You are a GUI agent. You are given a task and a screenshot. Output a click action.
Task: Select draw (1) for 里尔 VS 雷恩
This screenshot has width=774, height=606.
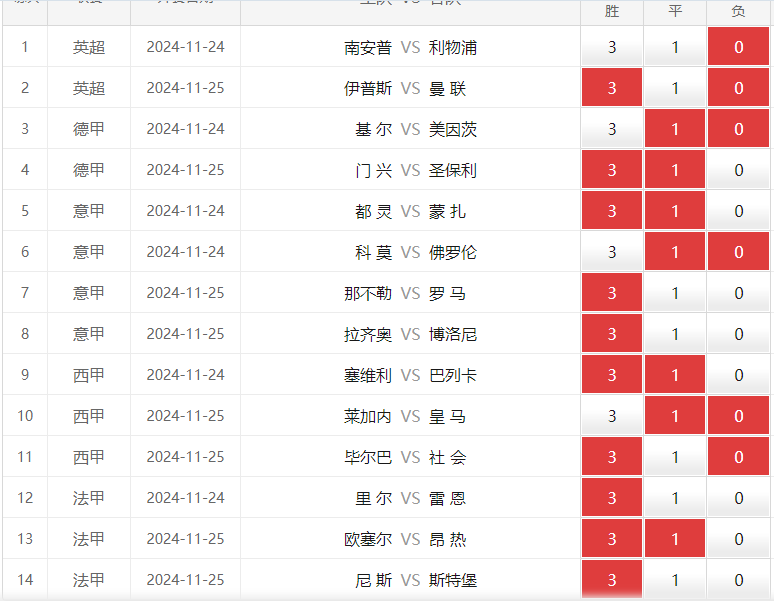pos(675,497)
